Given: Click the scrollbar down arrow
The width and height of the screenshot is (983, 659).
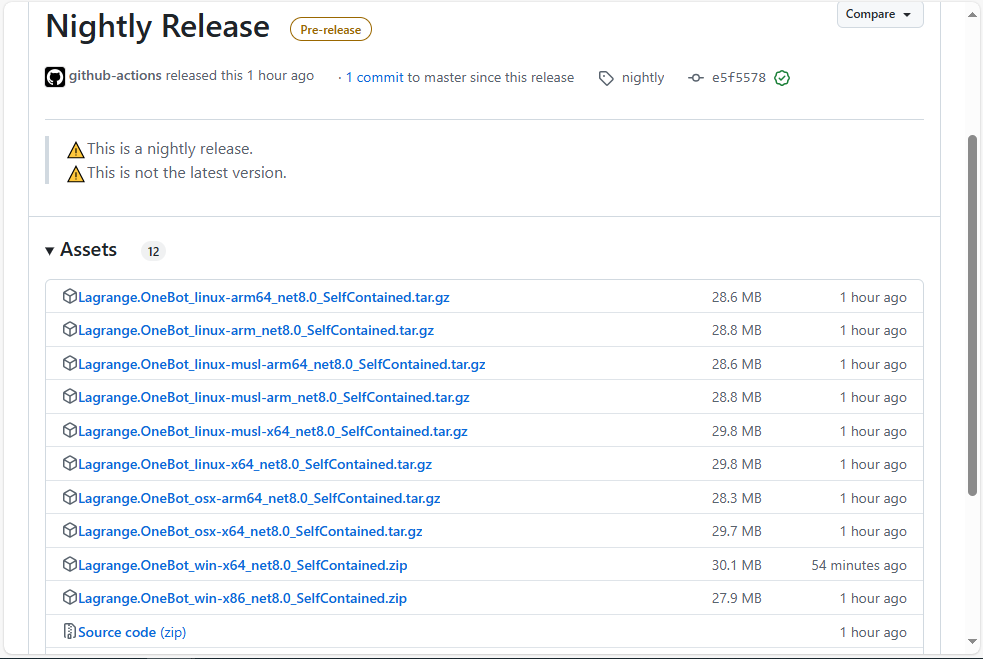Looking at the screenshot, I should pos(973,641).
